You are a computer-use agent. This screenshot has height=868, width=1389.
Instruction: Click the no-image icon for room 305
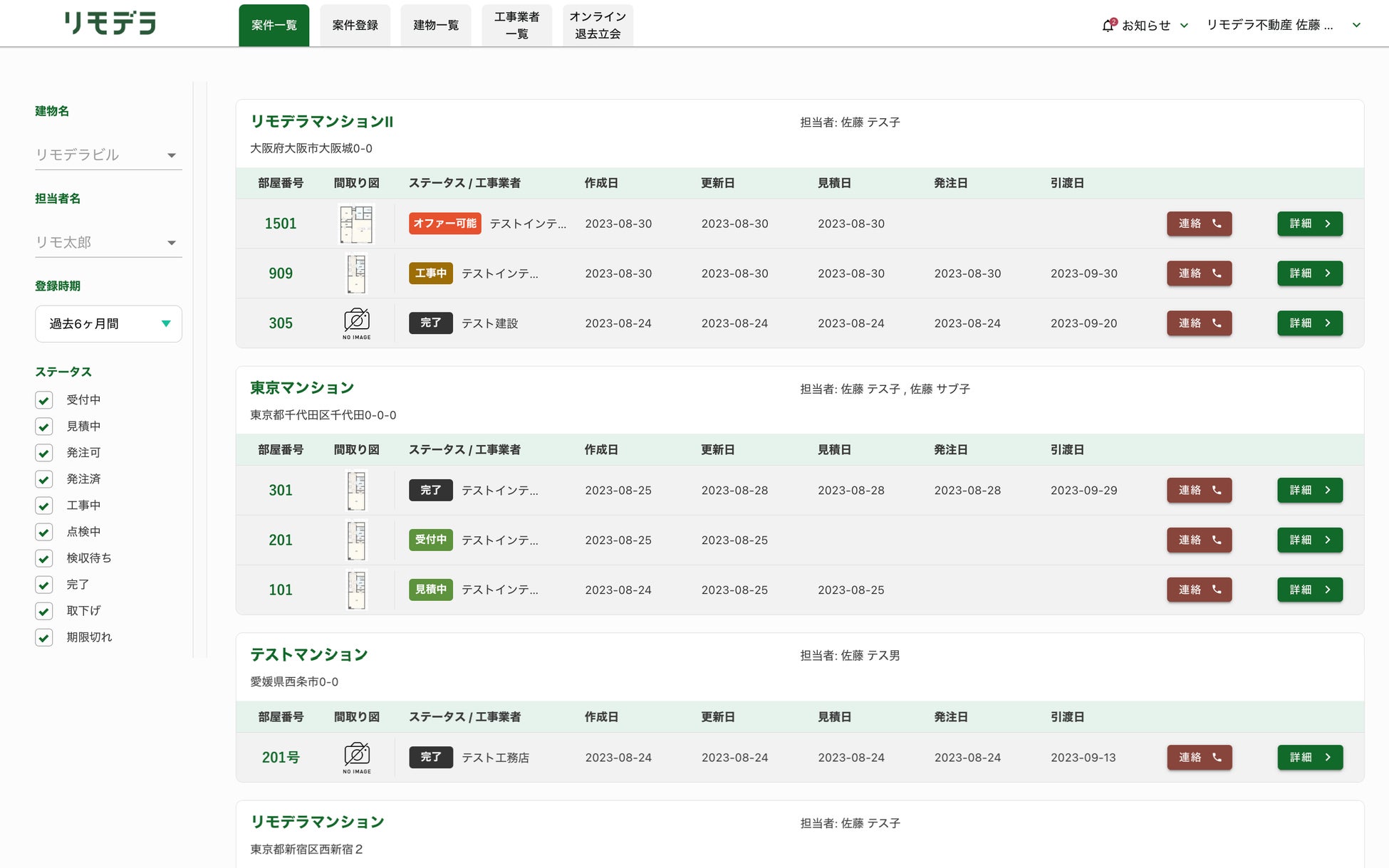coord(356,323)
